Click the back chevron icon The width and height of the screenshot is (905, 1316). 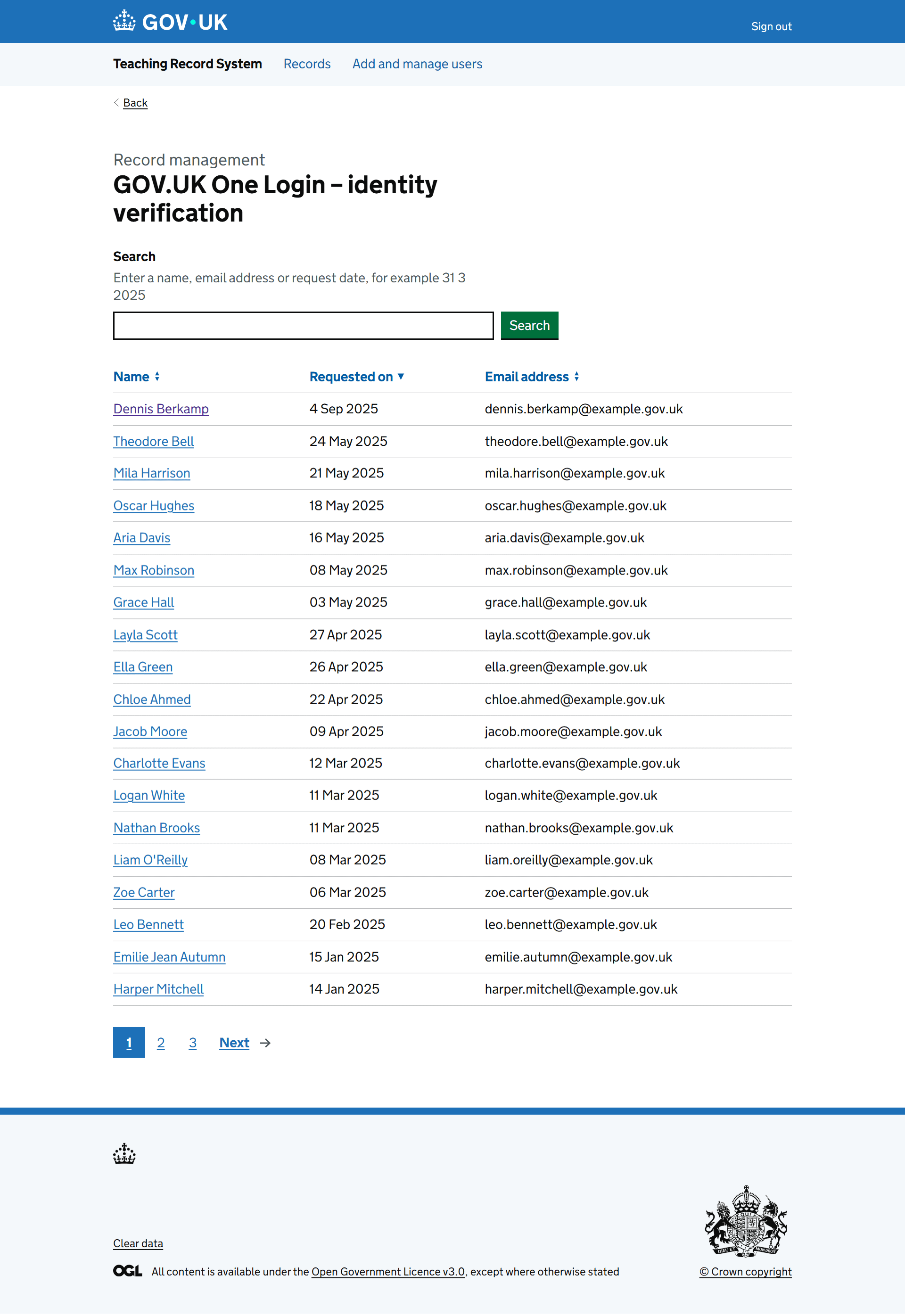pos(115,103)
